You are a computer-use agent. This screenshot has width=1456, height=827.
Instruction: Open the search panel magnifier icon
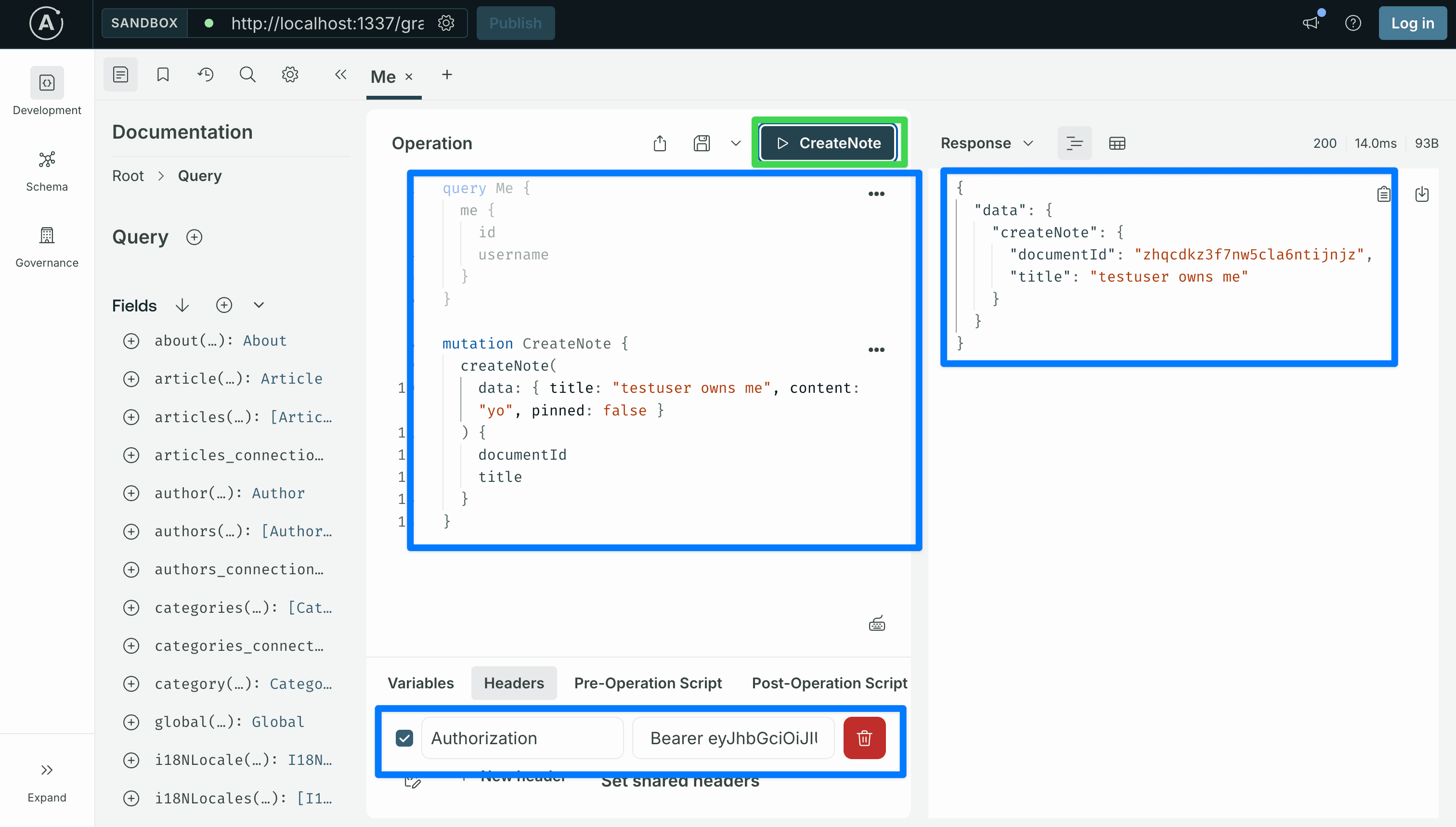[247, 75]
